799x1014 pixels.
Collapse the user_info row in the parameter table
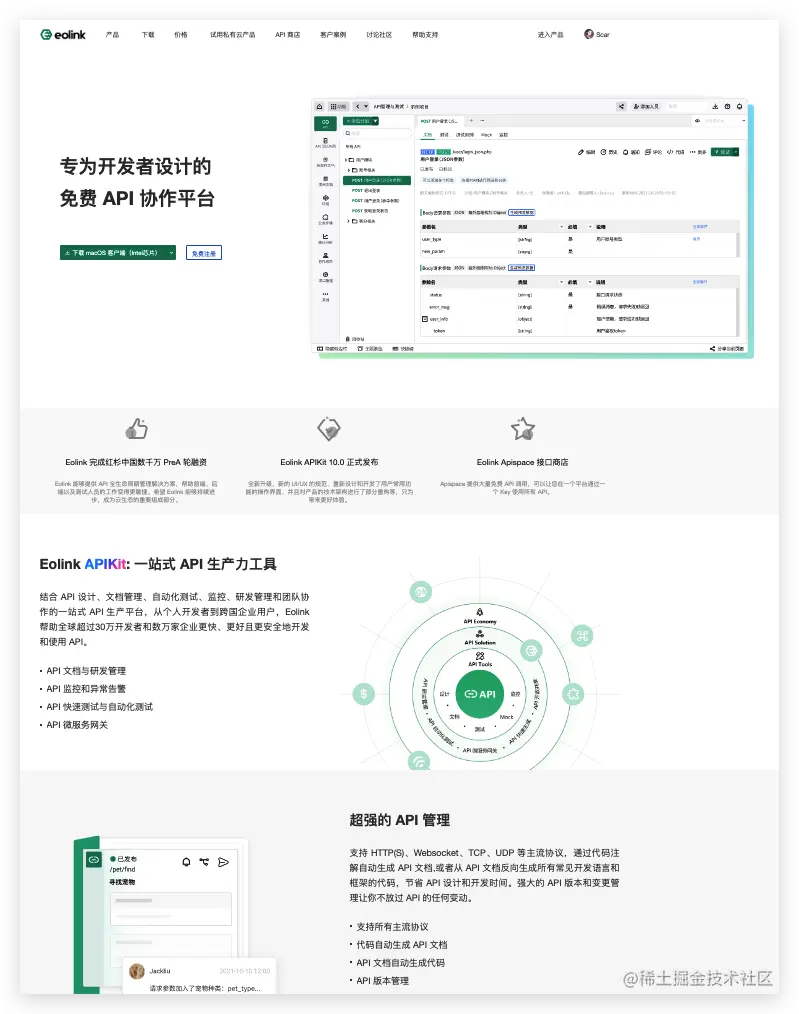(425, 319)
